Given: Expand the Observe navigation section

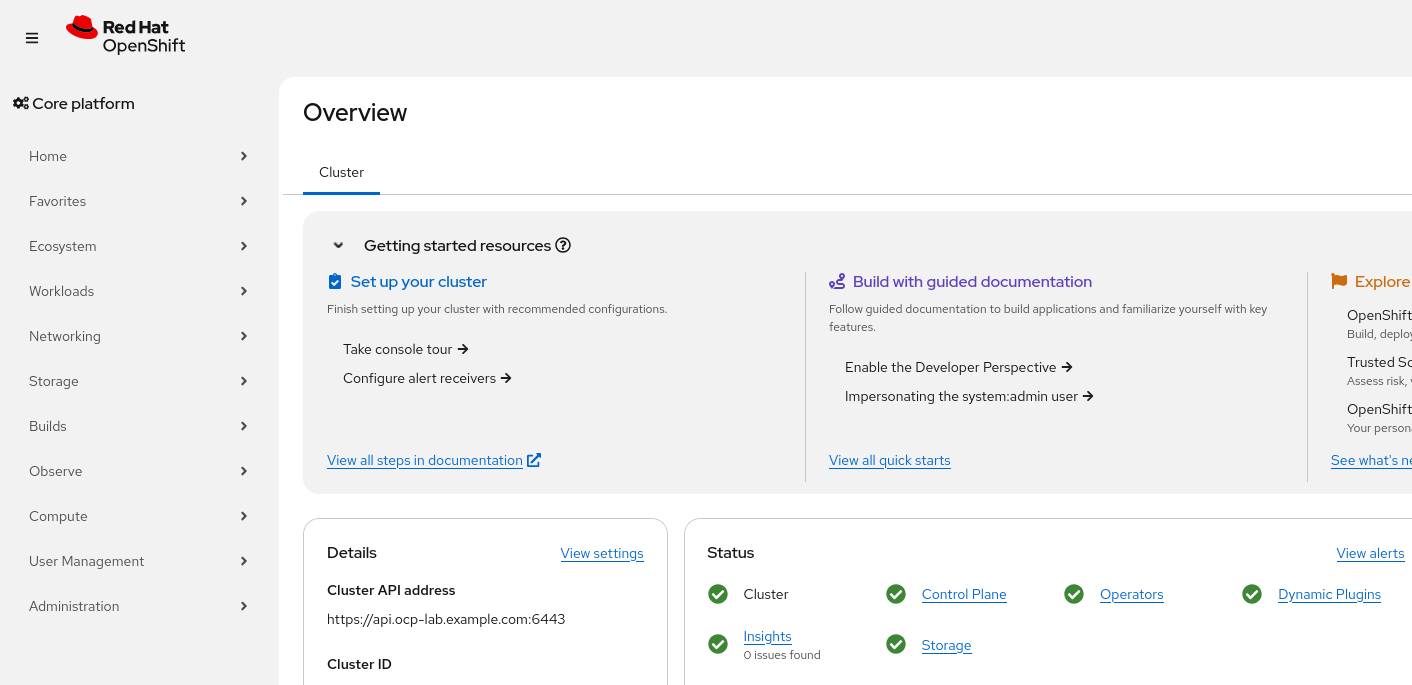Looking at the screenshot, I should coord(139,471).
